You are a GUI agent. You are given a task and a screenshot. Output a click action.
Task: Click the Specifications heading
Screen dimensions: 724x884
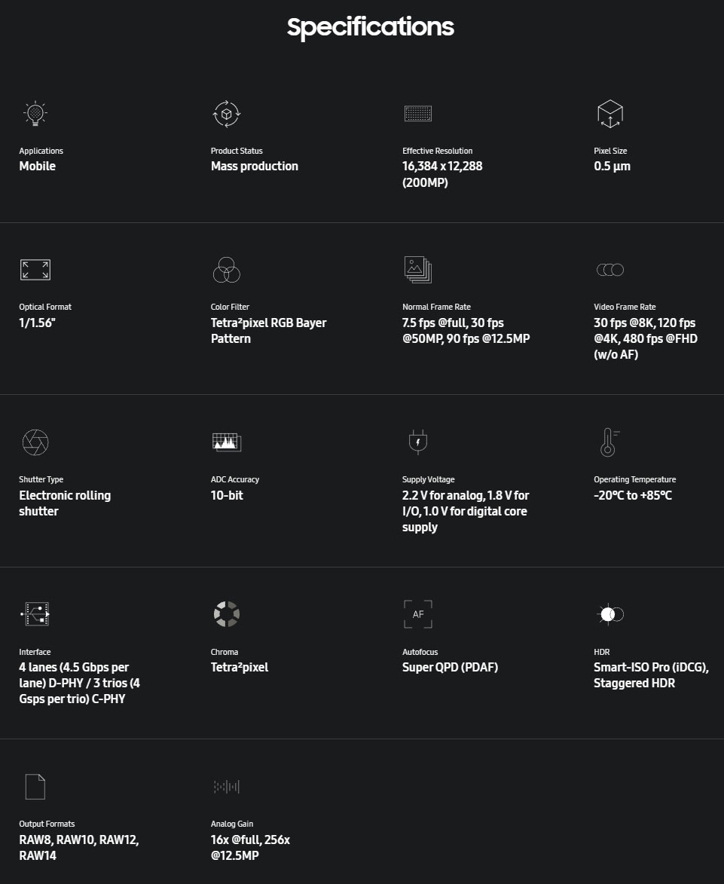[x=370, y=27]
